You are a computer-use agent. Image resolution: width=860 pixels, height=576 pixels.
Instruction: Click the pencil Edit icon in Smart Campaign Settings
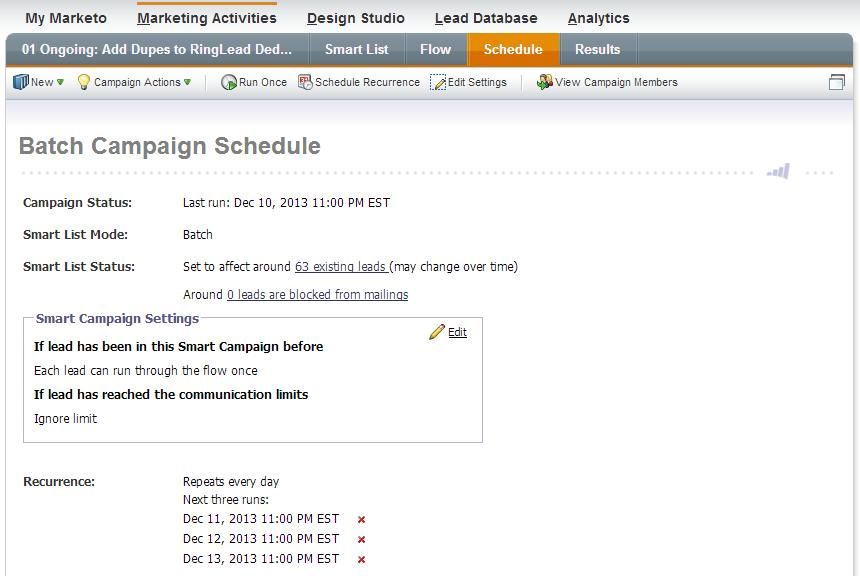pyautogui.click(x=437, y=332)
